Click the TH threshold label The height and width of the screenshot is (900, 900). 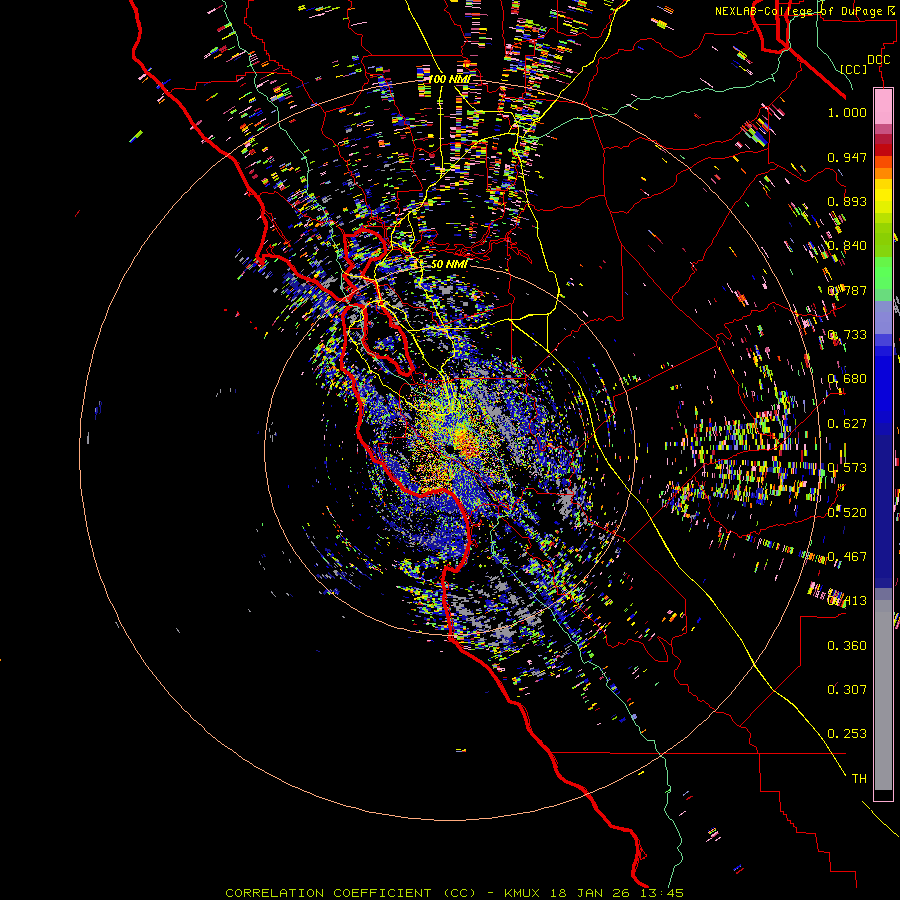point(859,778)
